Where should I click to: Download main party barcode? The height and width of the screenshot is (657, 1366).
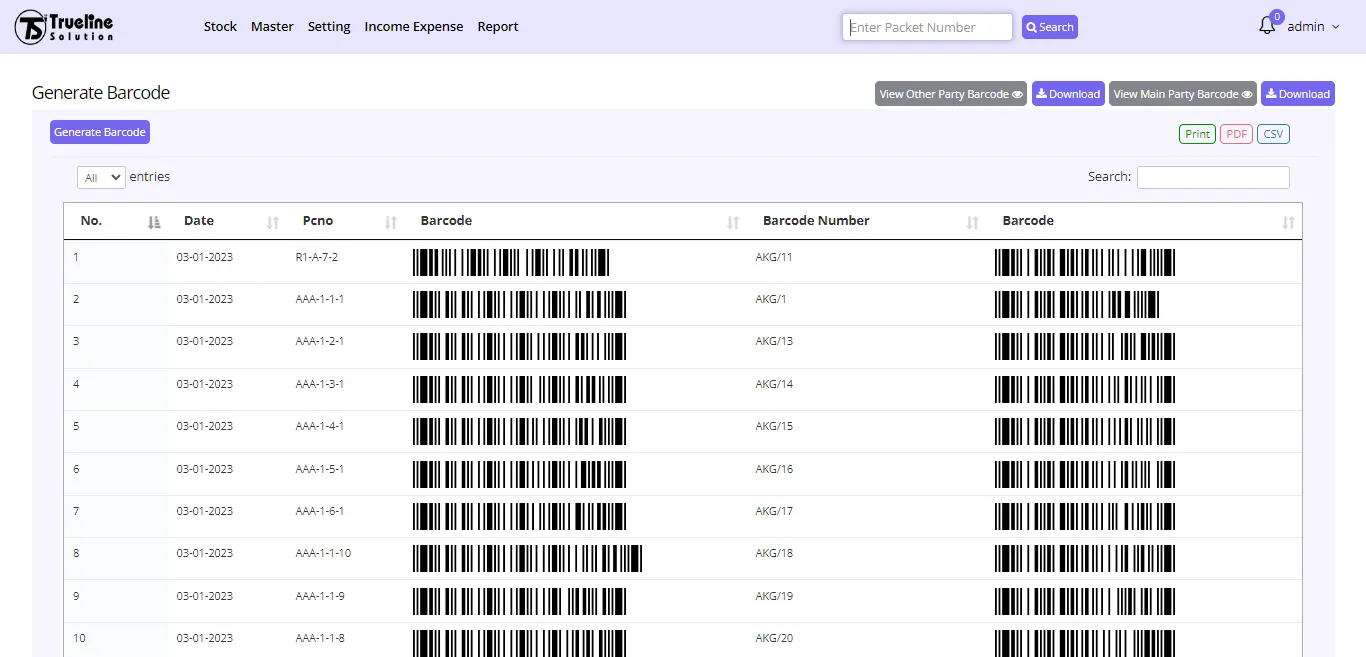(x=1298, y=94)
